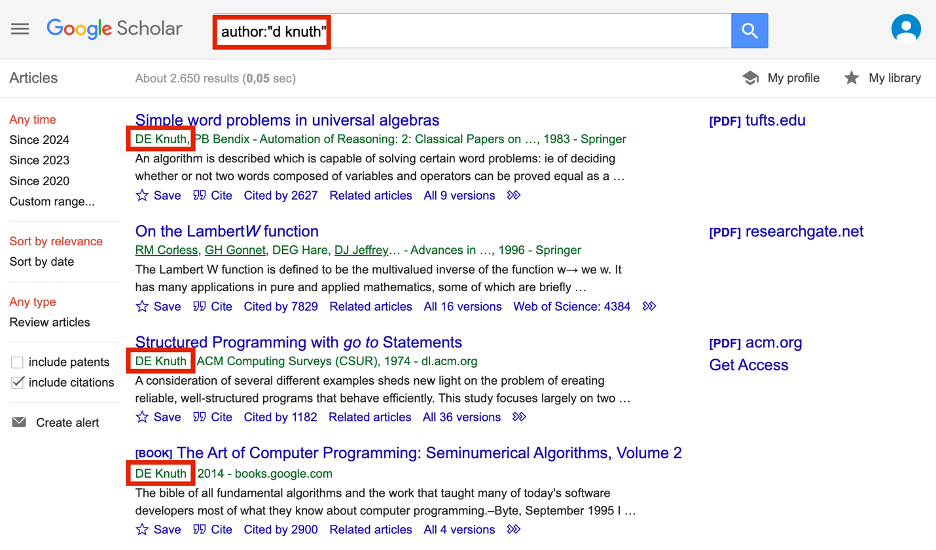This screenshot has width=936, height=550.
Task: Click the My profile graduation cap icon
Action: 750,78
